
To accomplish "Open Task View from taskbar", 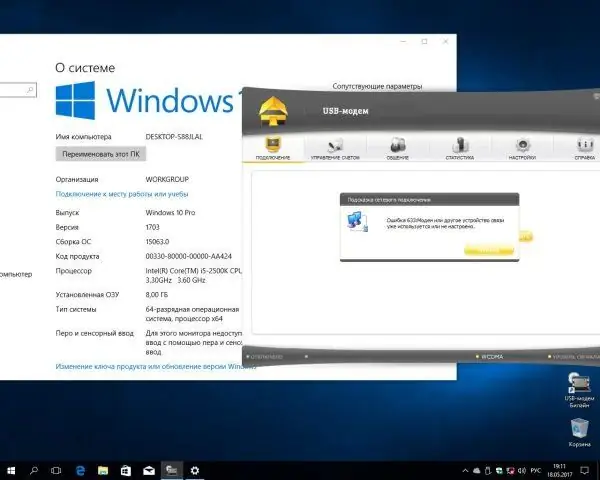I will click(x=56, y=470).
